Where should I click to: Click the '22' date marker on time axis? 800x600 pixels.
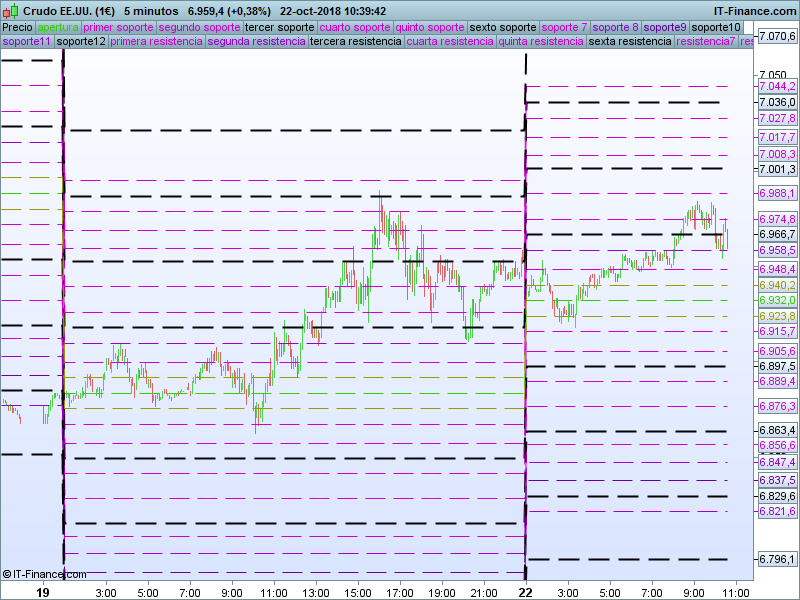click(525, 592)
